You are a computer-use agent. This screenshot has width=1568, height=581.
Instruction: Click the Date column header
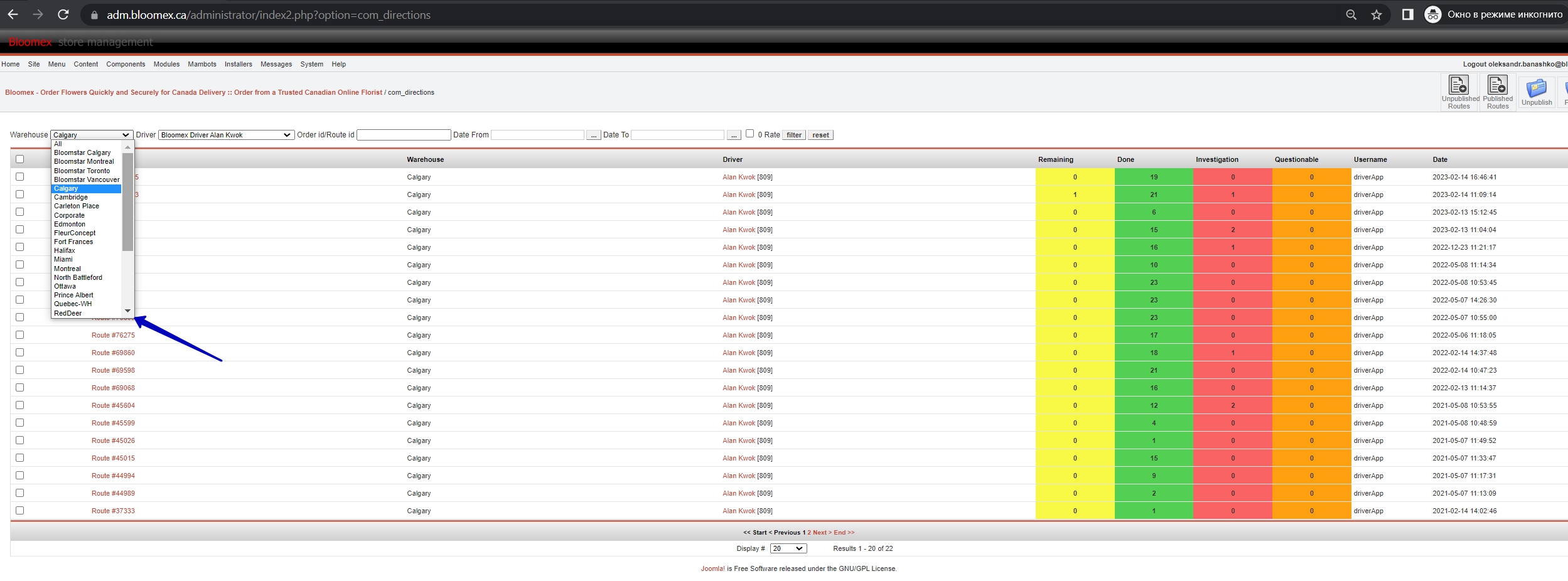[1440, 159]
